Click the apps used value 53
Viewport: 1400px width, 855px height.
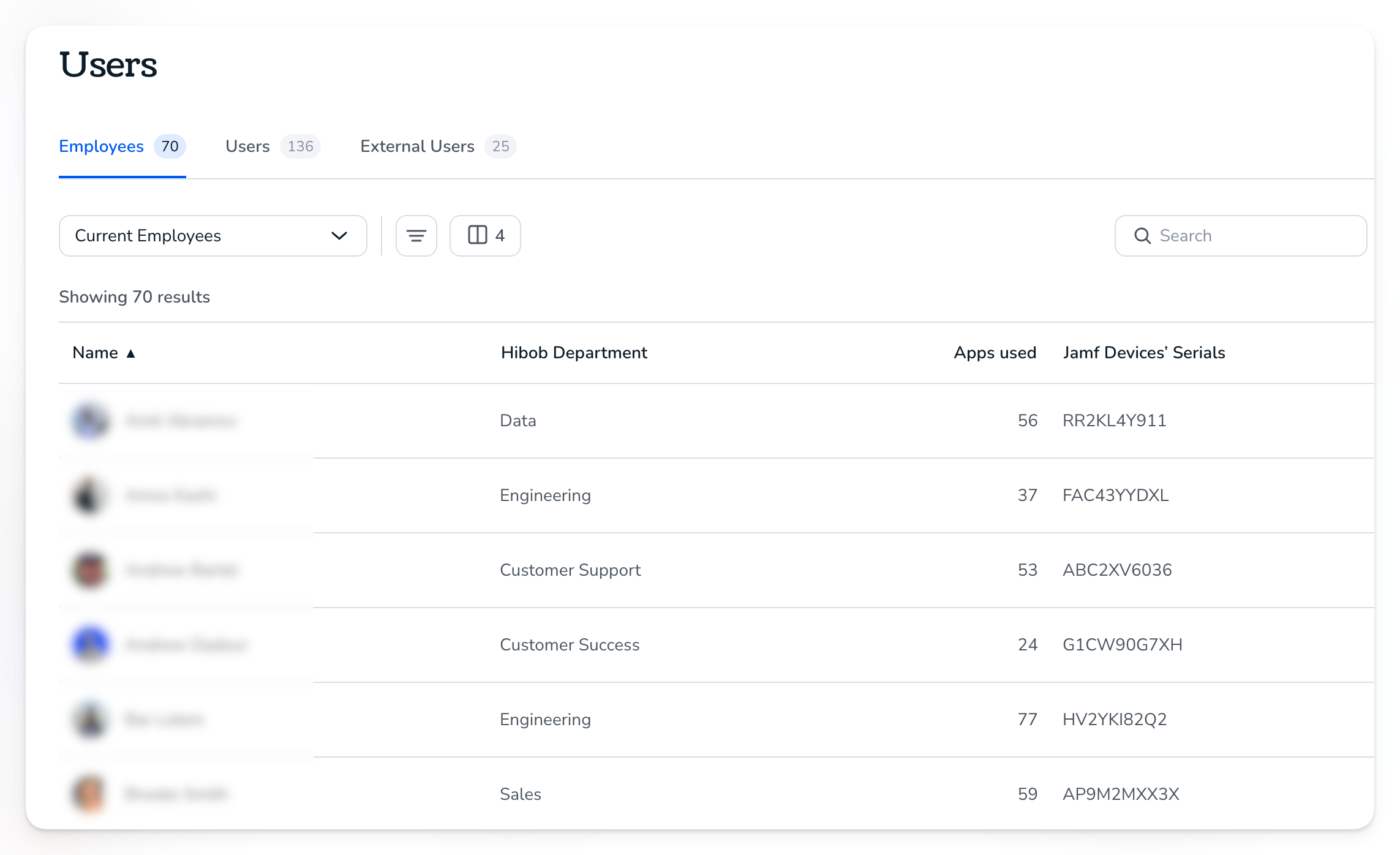point(1028,570)
